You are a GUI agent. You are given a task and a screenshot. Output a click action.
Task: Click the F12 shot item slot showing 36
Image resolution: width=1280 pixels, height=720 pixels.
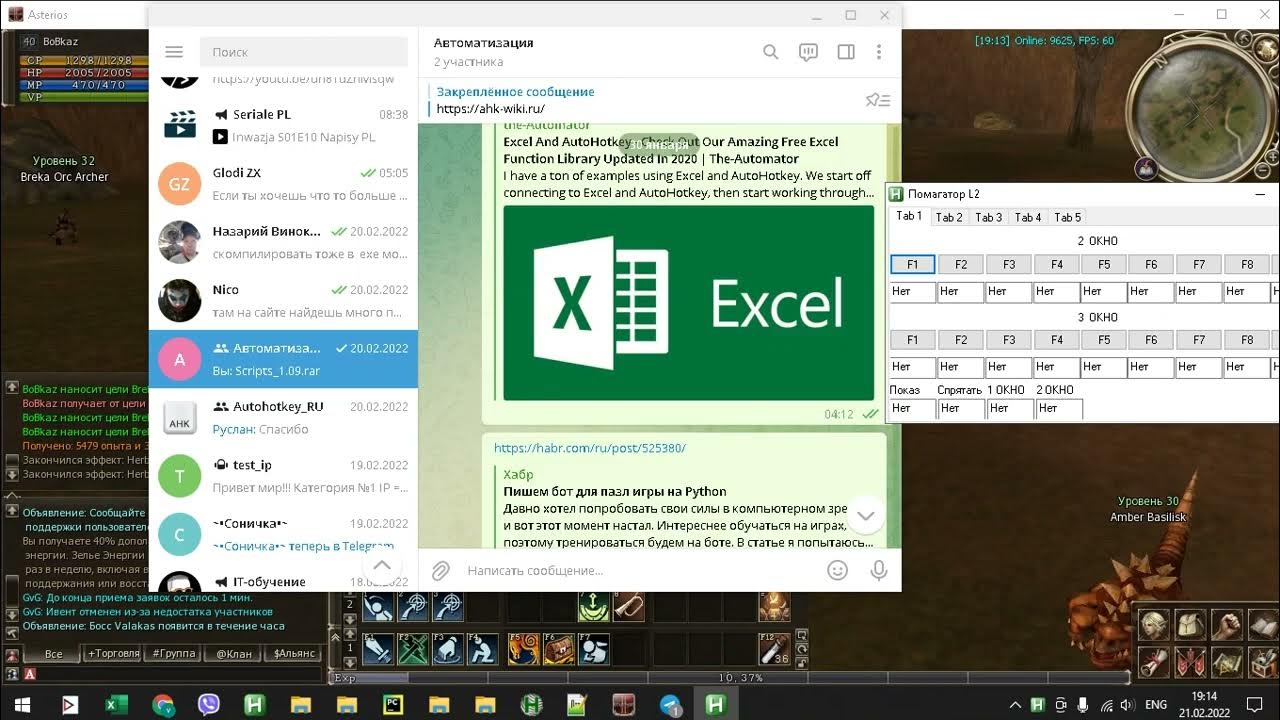(774, 649)
